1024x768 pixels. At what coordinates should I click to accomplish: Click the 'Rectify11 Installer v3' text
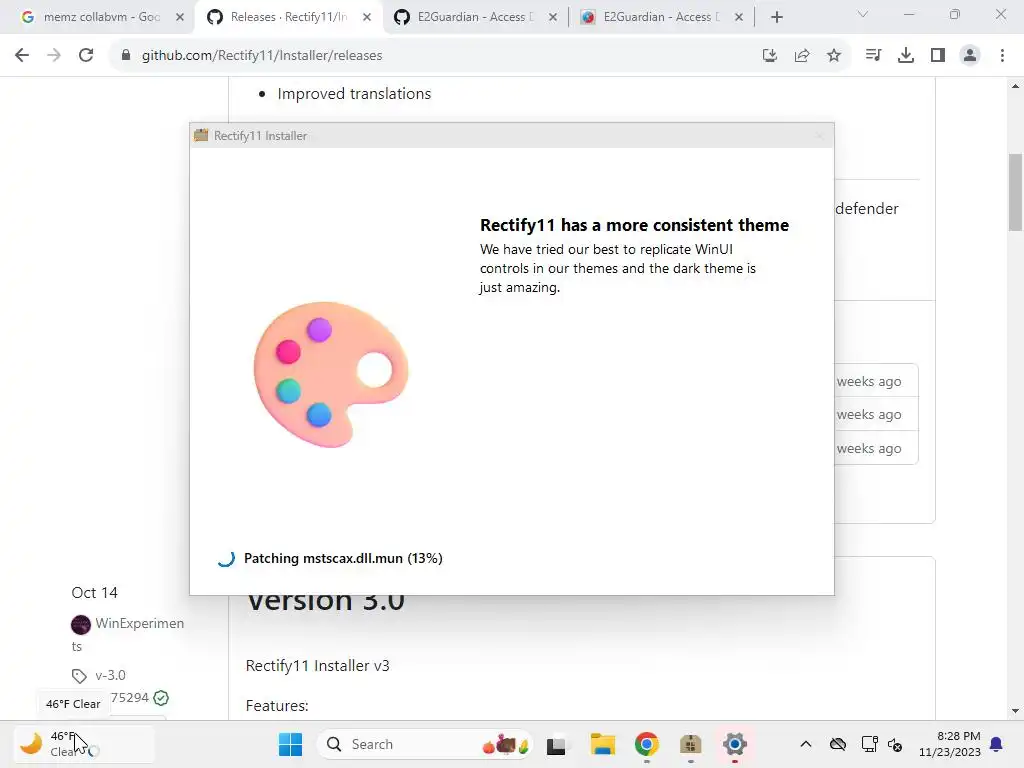317,665
